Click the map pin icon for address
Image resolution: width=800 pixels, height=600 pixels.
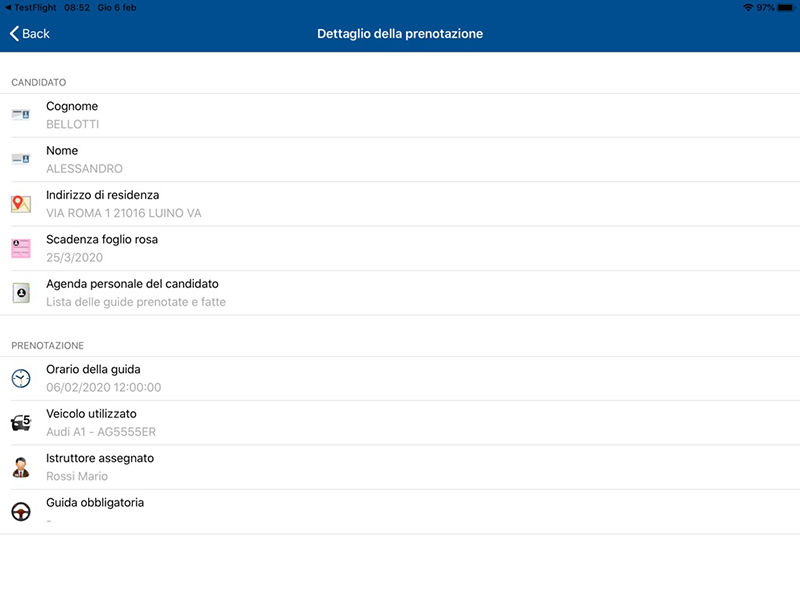[x=21, y=204]
